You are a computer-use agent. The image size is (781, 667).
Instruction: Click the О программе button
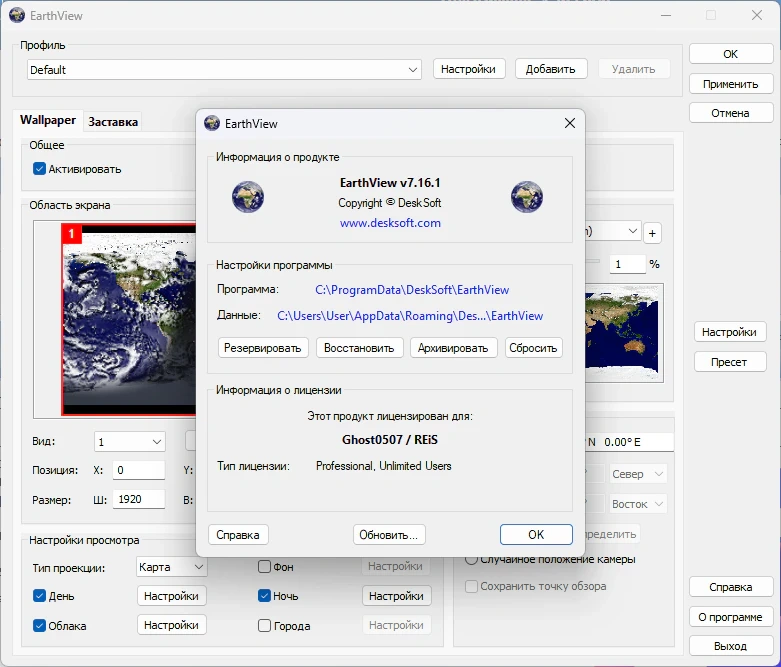point(731,617)
